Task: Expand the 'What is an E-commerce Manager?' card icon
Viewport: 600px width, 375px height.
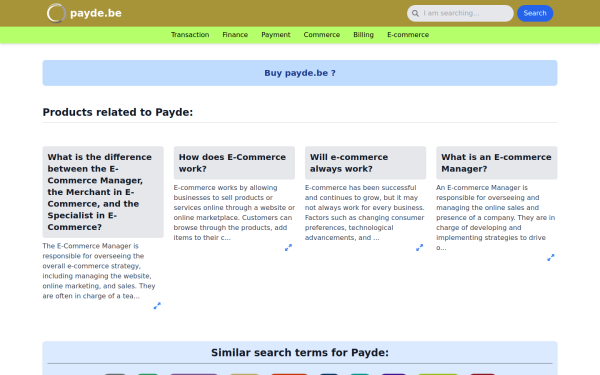Action: [x=551, y=258]
